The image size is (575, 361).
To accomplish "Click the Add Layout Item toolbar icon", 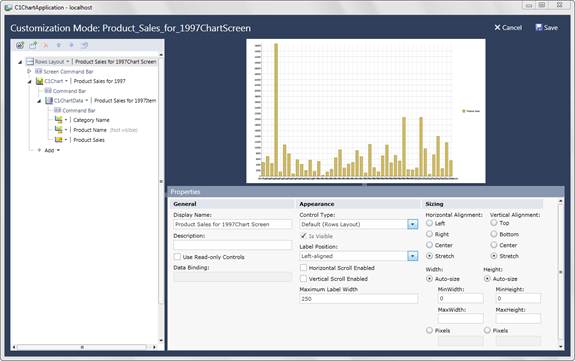I will point(33,45).
